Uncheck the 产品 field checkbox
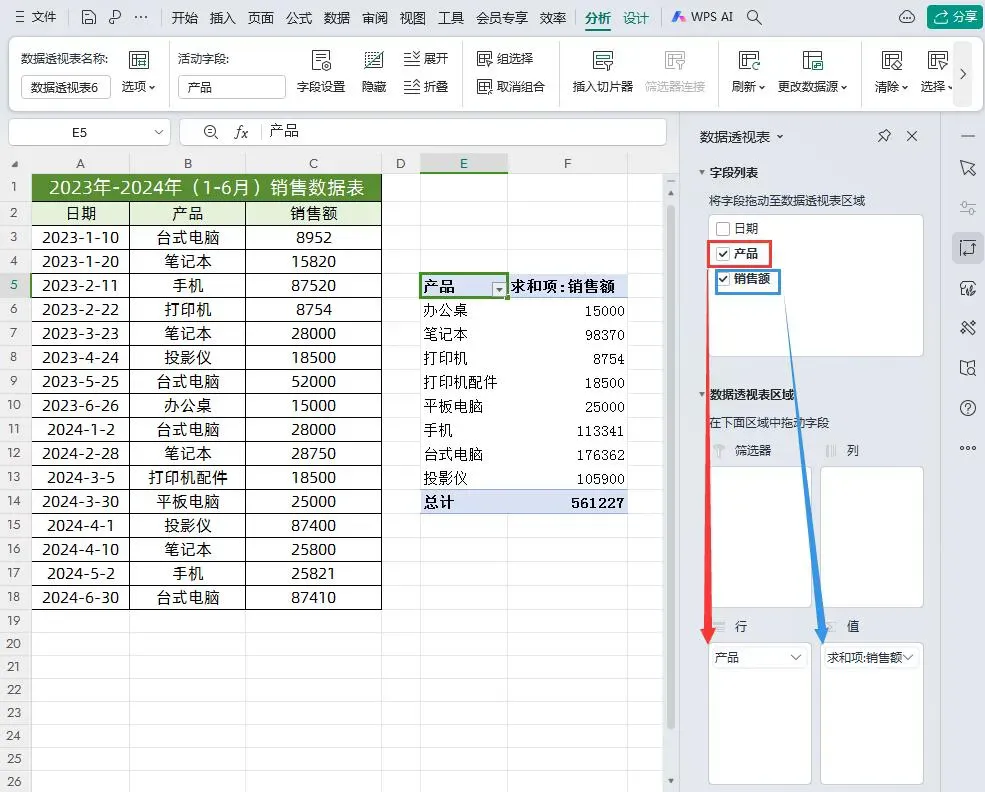Screen dimensions: 985x792 coord(723,254)
